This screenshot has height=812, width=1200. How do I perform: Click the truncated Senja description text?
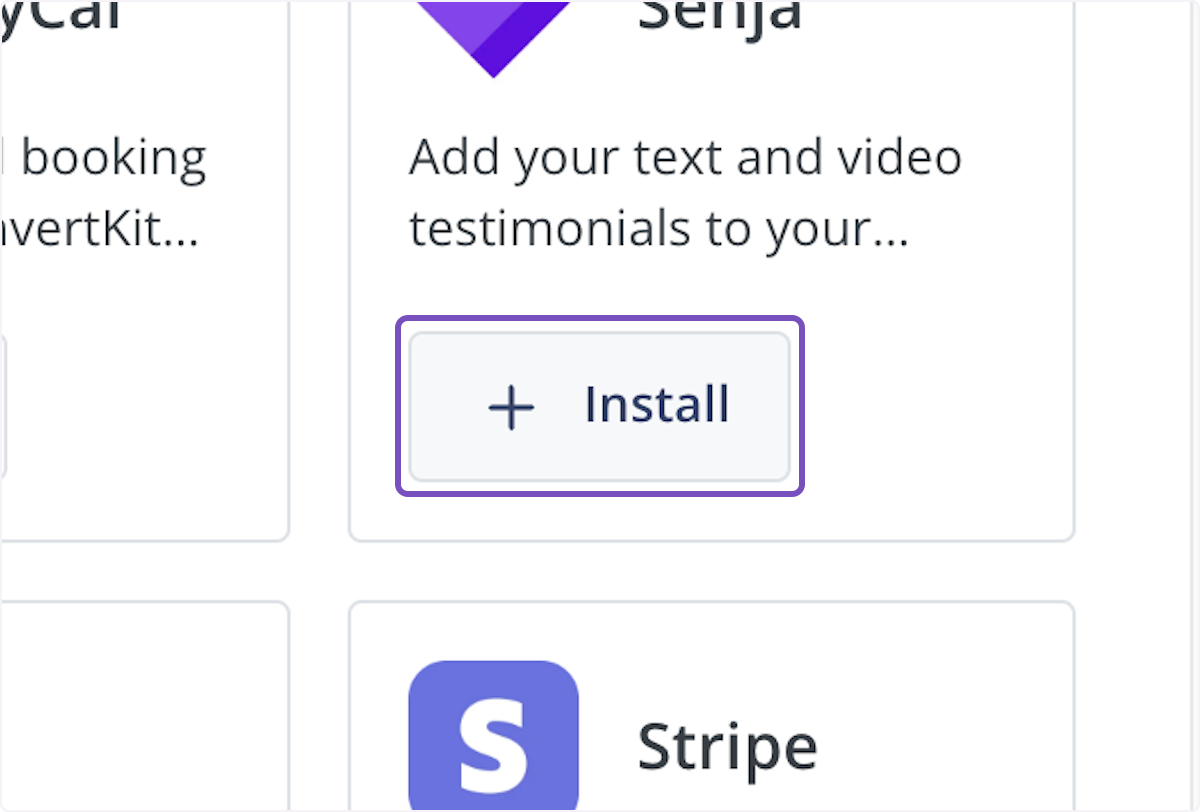pos(685,192)
